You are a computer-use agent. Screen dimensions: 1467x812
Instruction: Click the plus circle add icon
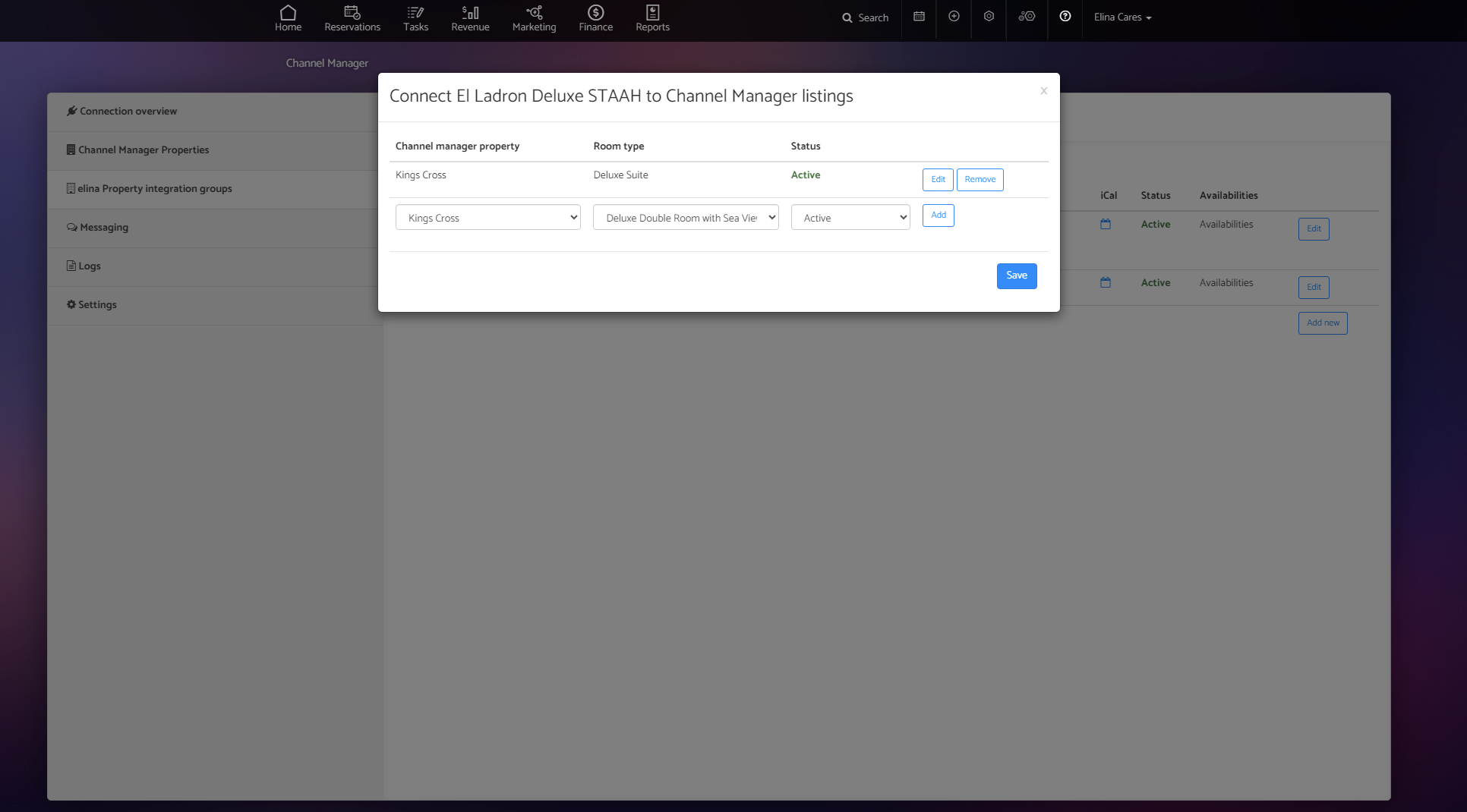click(954, 16)
